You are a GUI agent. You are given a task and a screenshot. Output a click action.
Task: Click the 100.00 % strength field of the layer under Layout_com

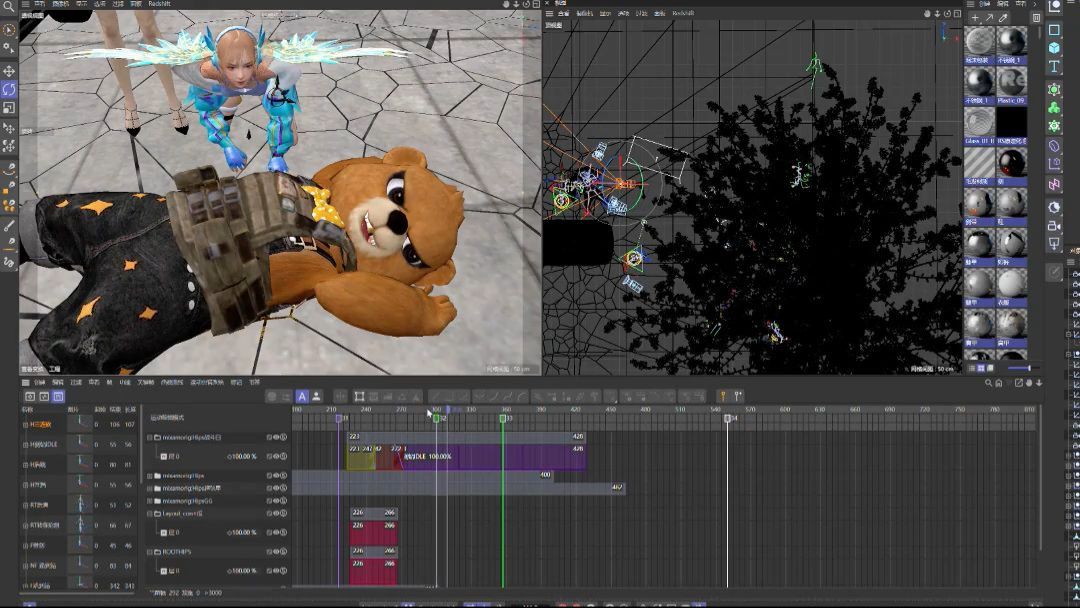point(242,532)
